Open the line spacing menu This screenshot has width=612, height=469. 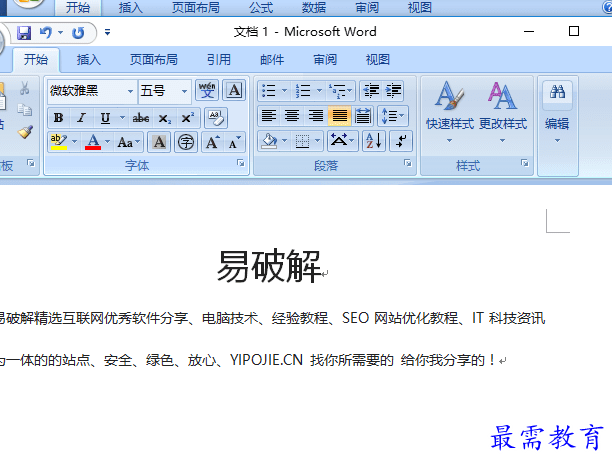click(393, 116)
